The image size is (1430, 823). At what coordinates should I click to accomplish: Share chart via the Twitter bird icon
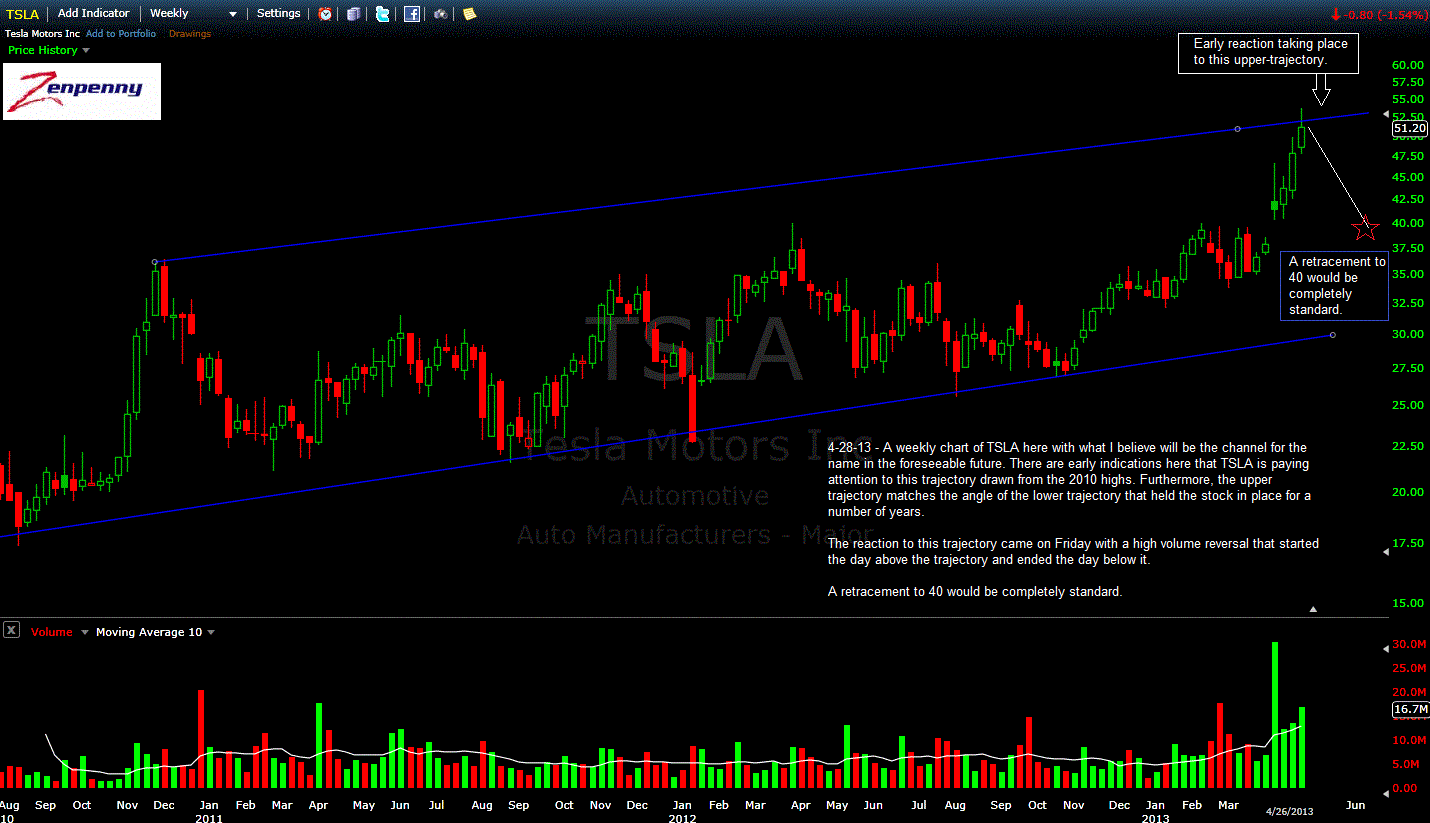[383, 14]
